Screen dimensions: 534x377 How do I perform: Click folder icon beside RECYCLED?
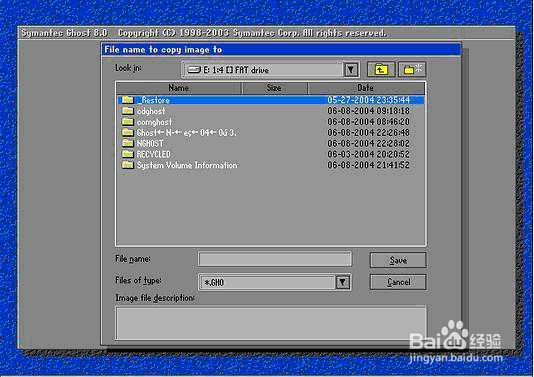pyautogui.click(x=128, y=154)
